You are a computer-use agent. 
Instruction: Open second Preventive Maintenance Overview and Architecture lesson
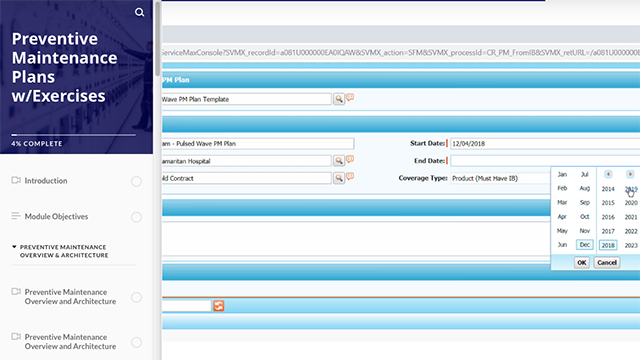pos(70,342)
